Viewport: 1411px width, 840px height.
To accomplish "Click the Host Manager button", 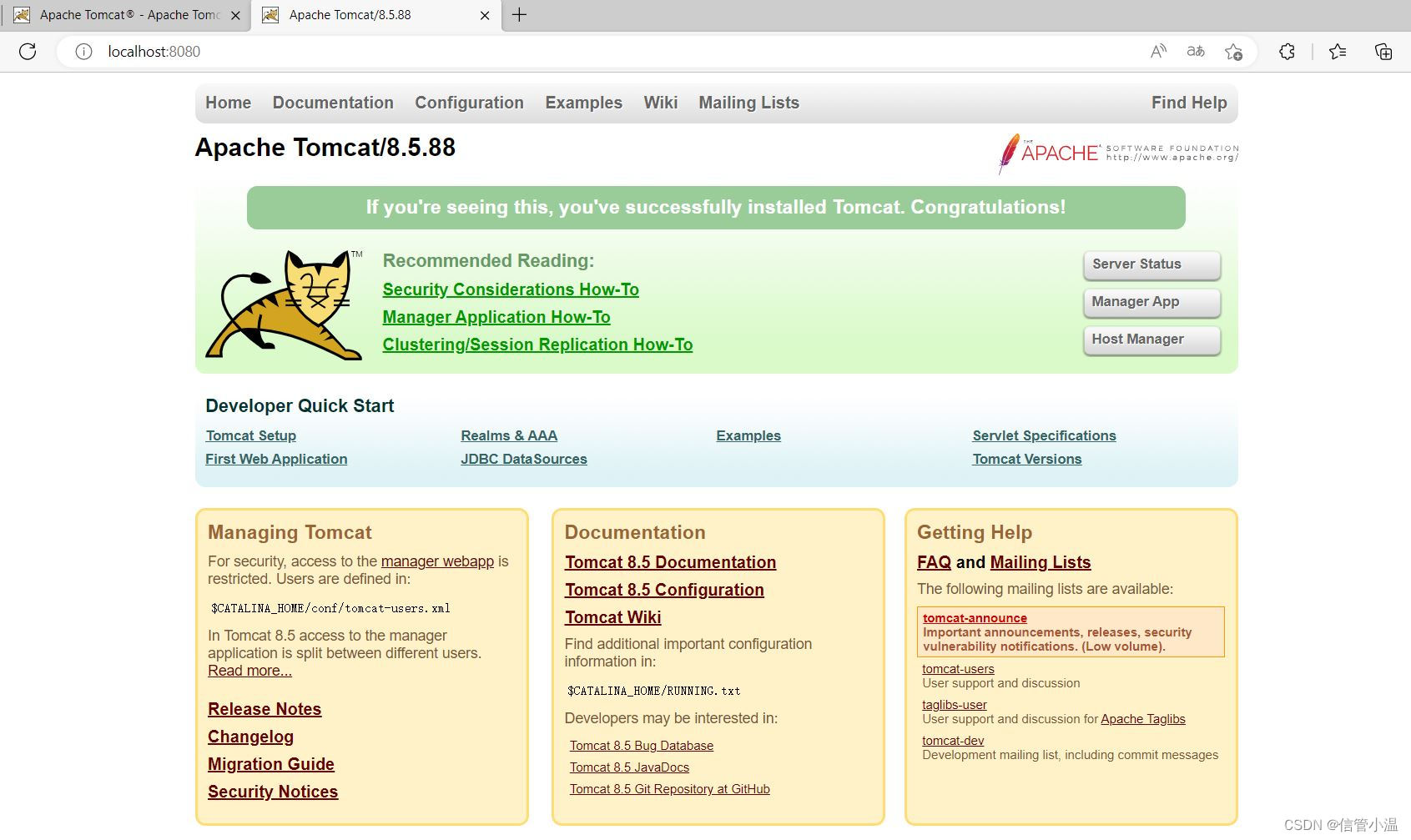I will point(1151,340).
